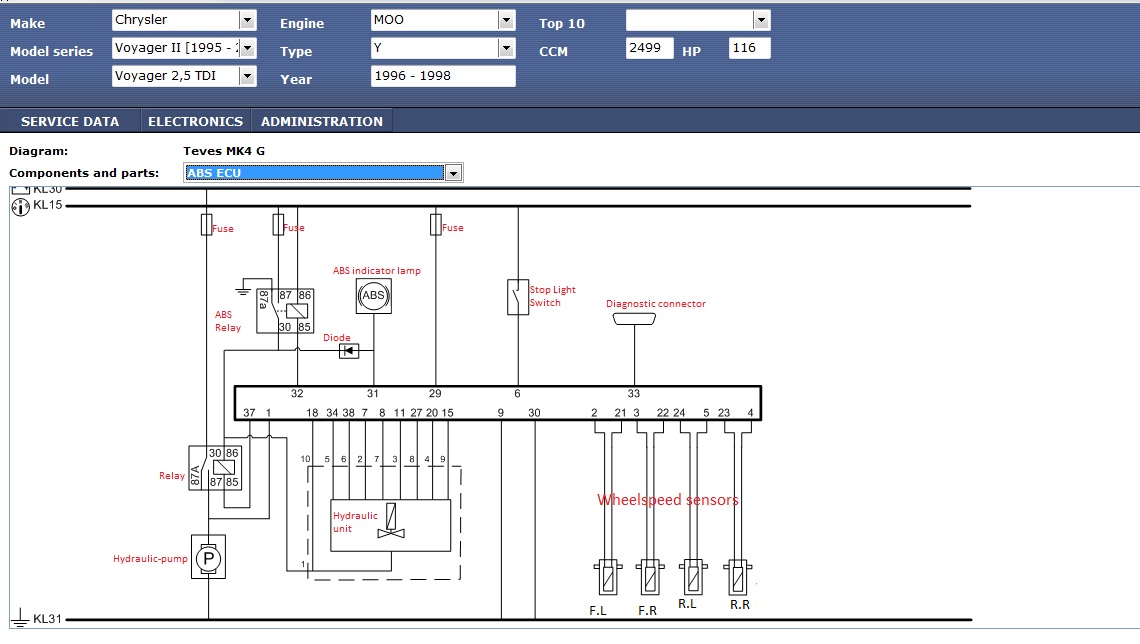Click ECU pin number 21
Screen dimensions: 1140x644
(x=620, y=413)
